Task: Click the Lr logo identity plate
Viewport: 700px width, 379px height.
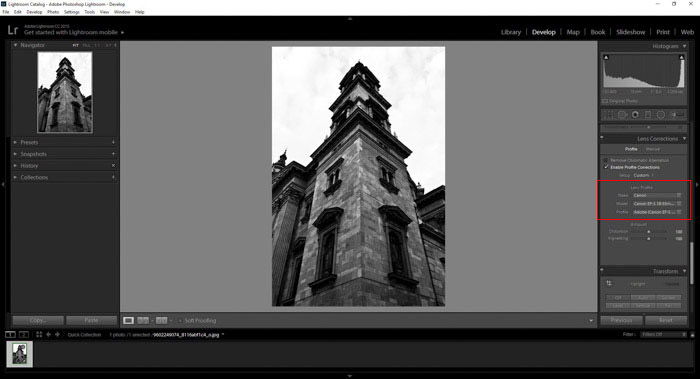Action: 12,30
